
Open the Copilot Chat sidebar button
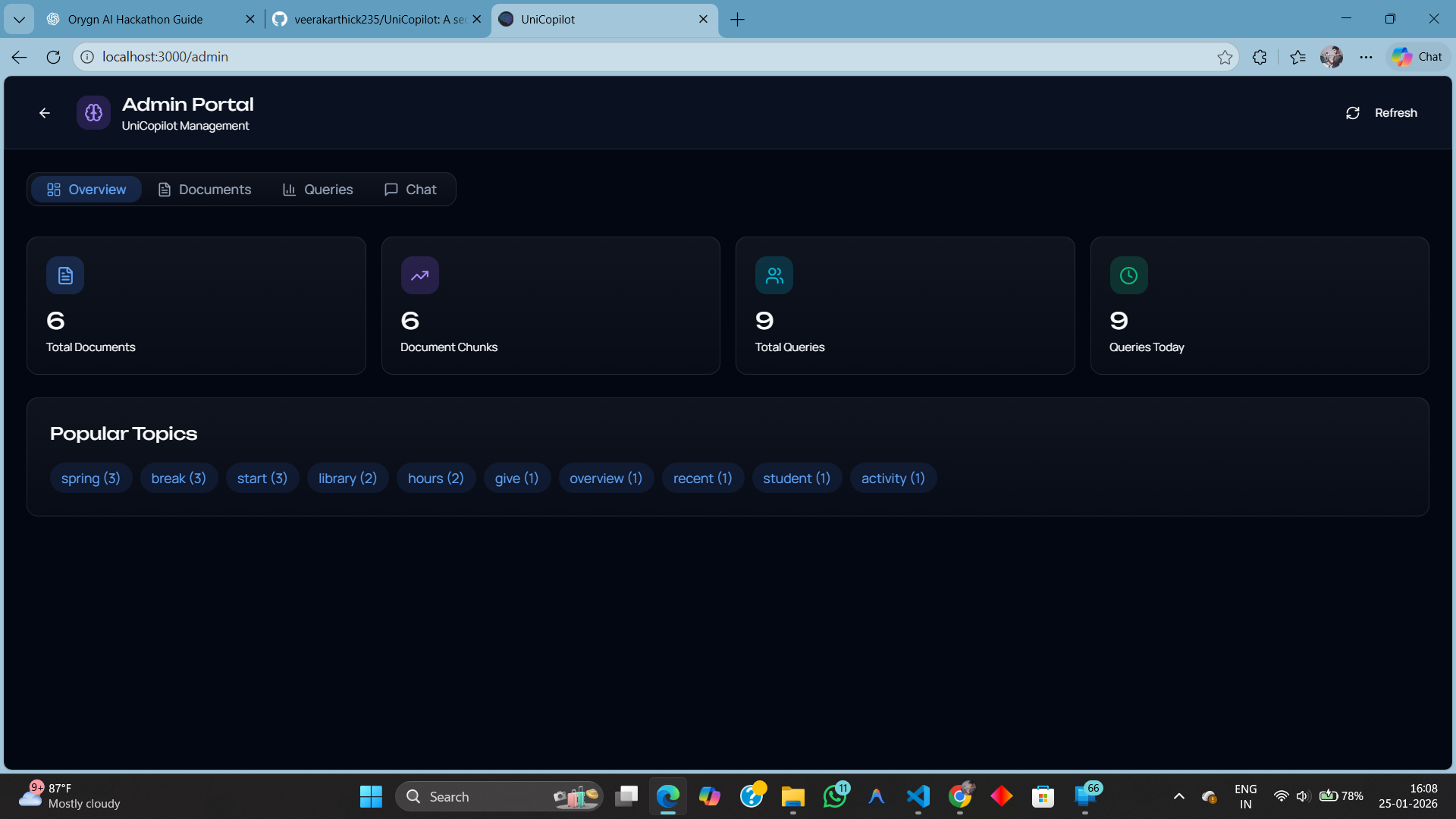(1417, 57)
